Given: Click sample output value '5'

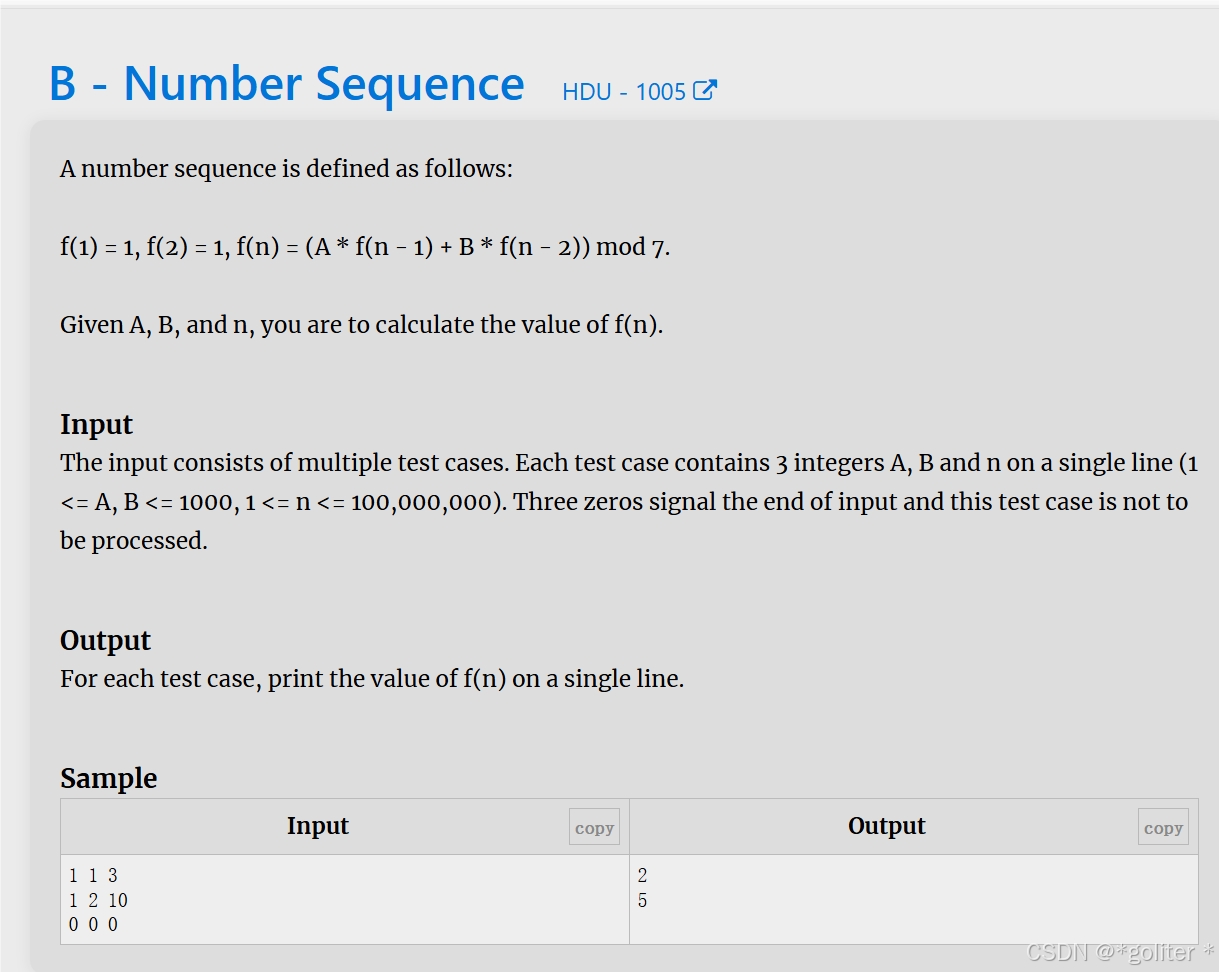Looking at the screenshot, I should click(642, 901).
